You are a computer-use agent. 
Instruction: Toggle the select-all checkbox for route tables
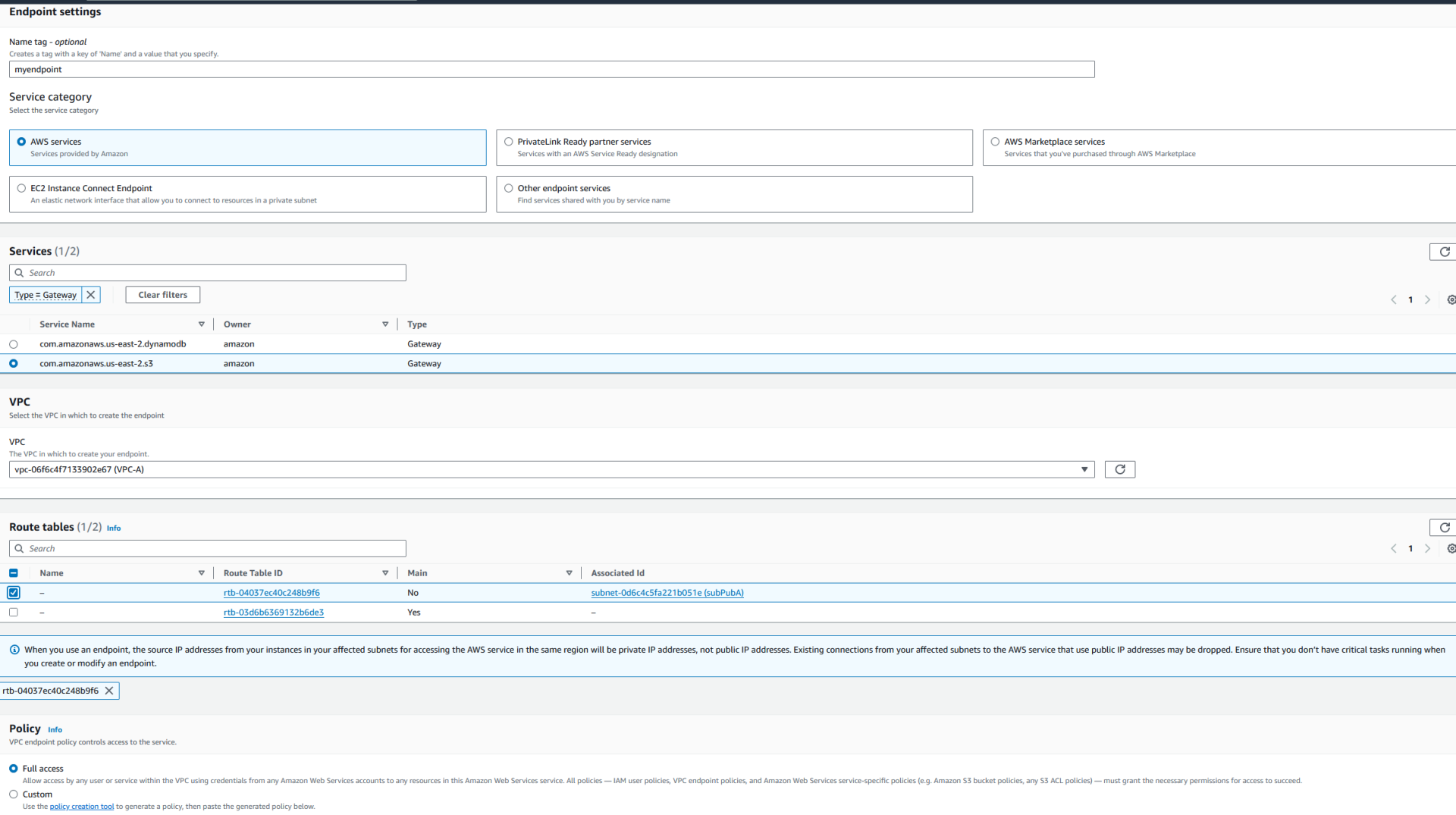pos(13,572)
